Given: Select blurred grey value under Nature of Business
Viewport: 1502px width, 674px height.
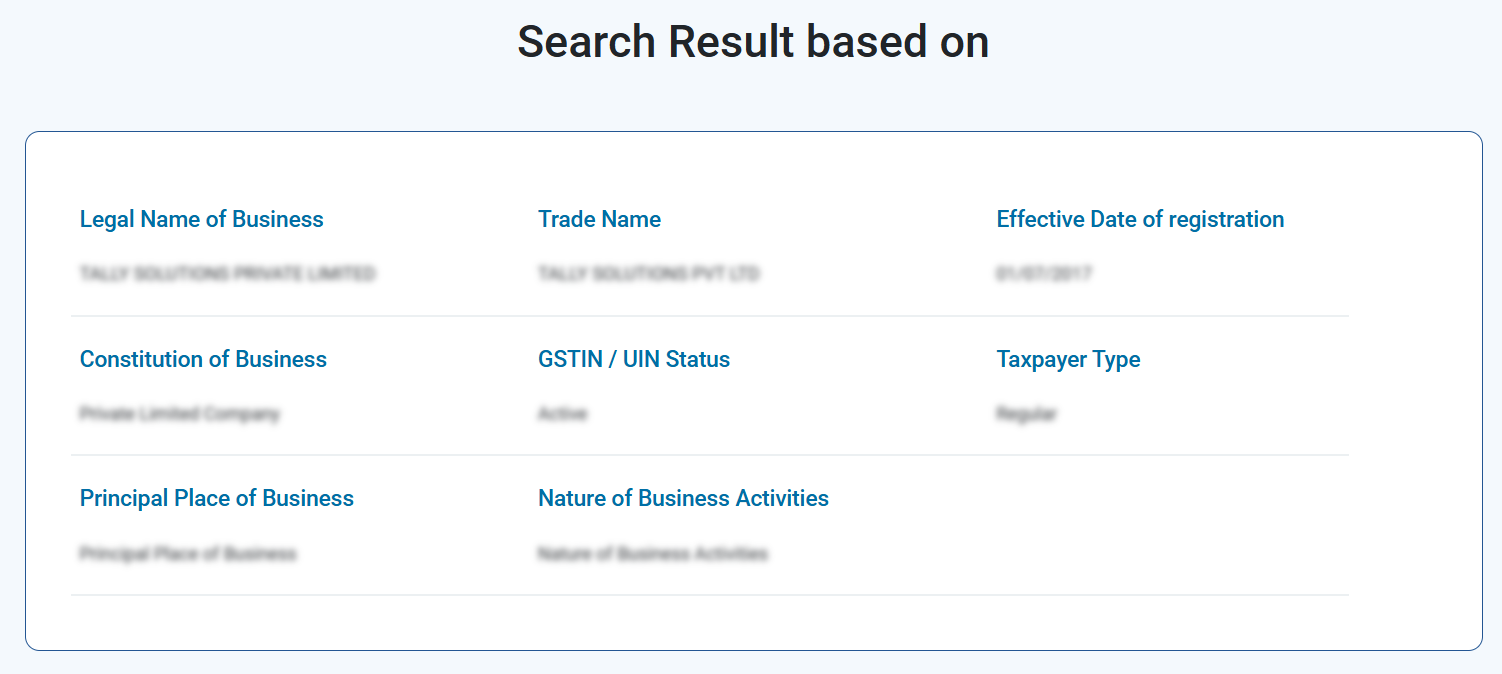Looking at the screenshot, I should 652,553.
